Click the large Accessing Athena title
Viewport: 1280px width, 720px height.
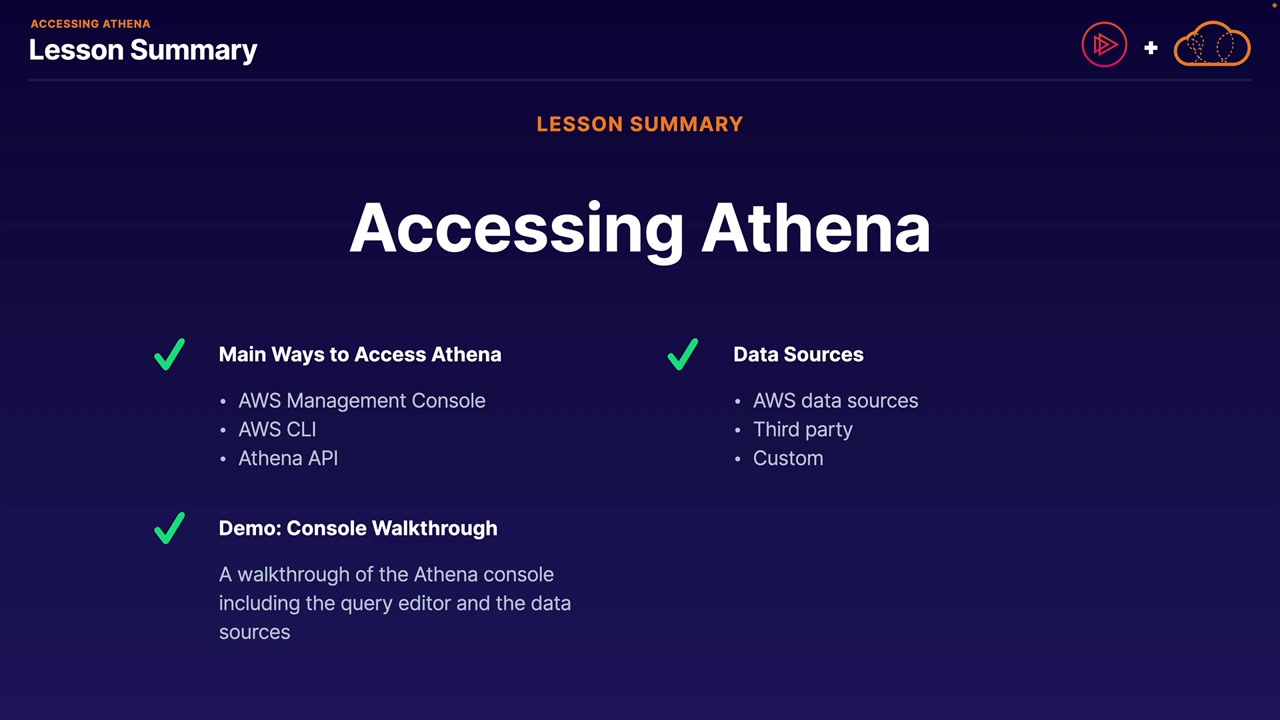point(640,228)
